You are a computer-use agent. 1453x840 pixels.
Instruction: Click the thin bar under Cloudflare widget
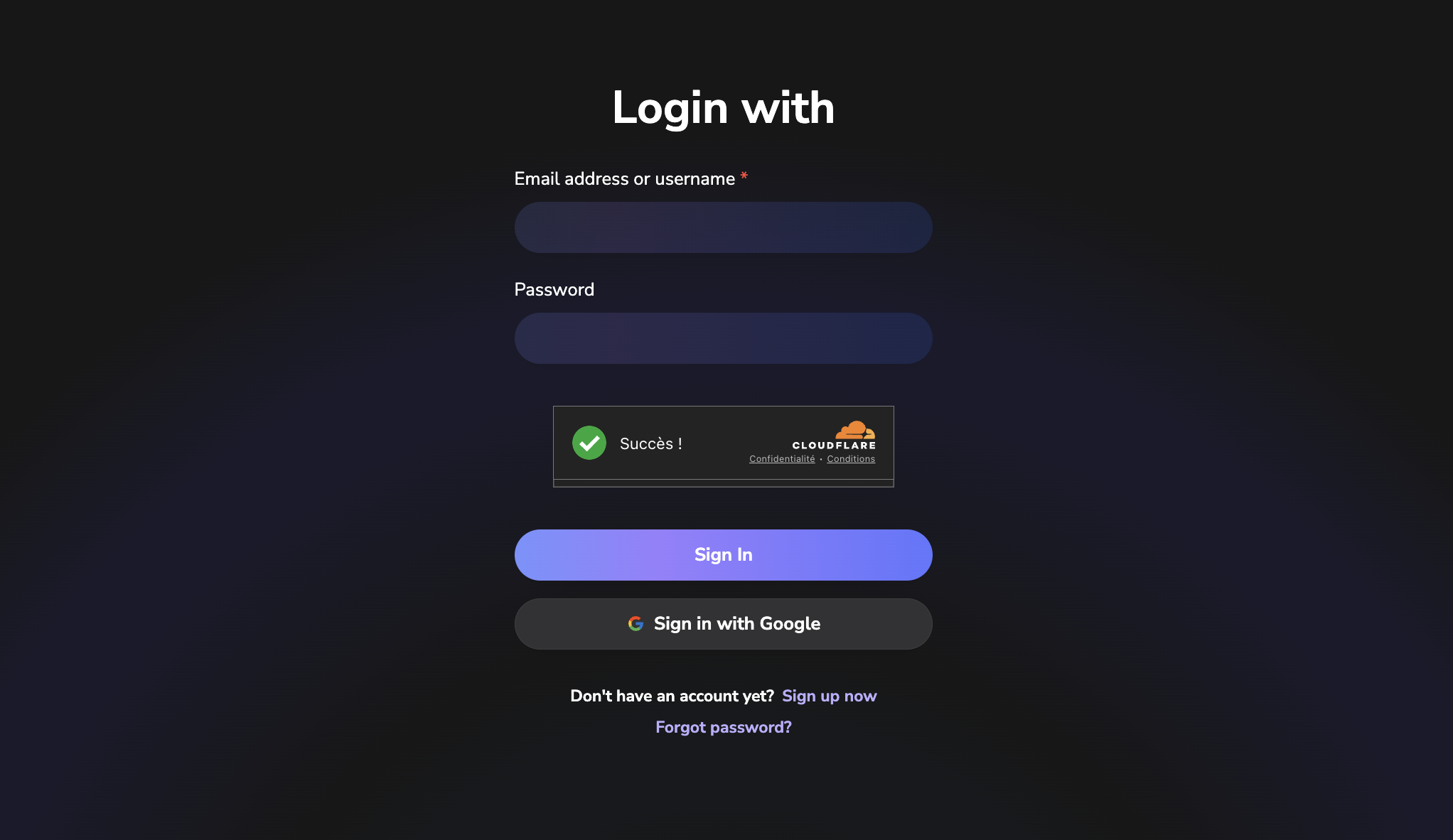pos(723,483)
